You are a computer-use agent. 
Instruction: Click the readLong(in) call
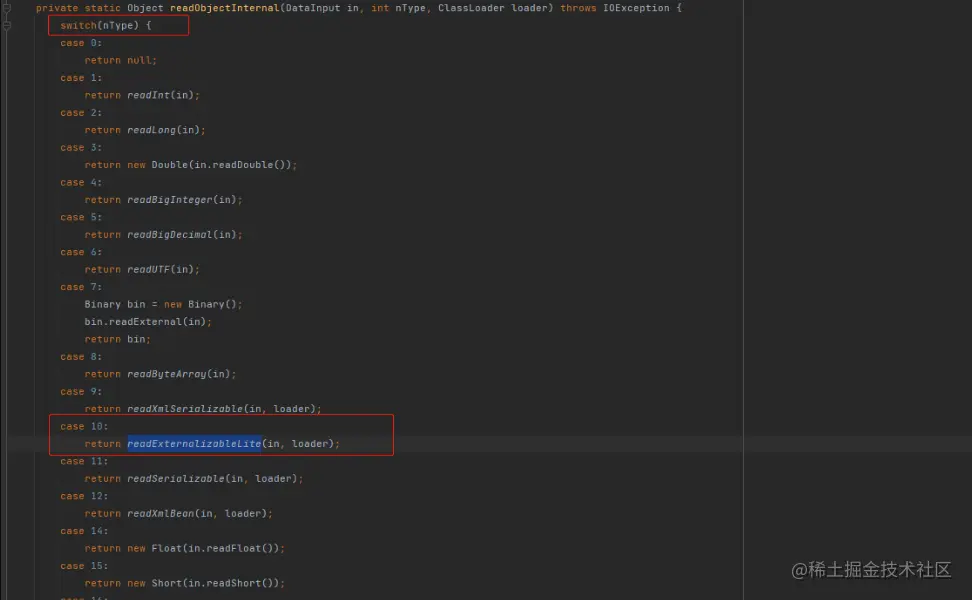[x=164, y=130]
